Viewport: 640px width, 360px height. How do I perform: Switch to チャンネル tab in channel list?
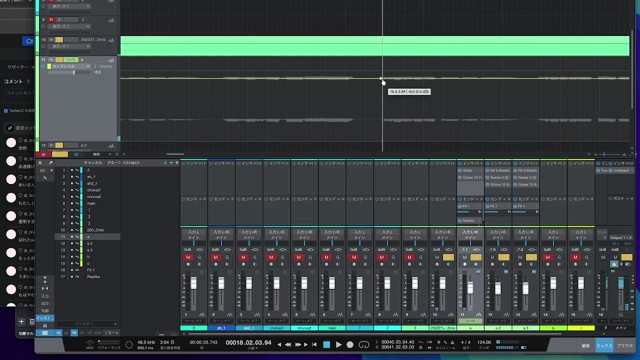(x=93, y=162)
